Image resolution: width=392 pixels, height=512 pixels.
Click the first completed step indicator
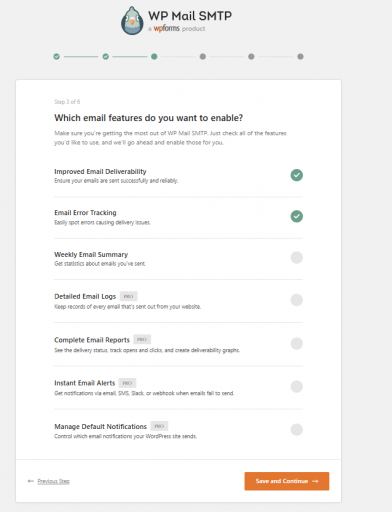[57, 57]
